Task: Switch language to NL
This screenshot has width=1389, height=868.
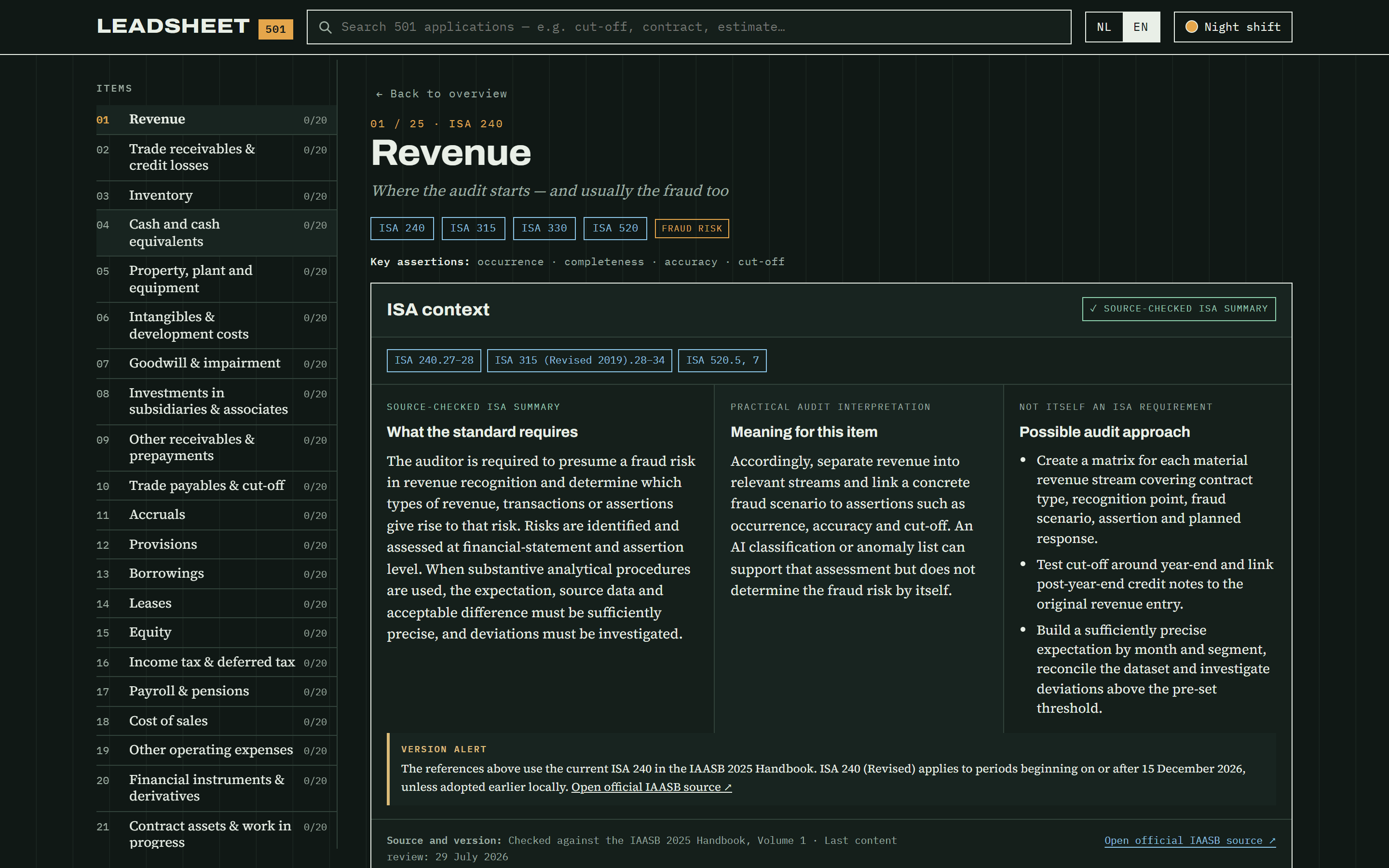Action: [1104, 27]
